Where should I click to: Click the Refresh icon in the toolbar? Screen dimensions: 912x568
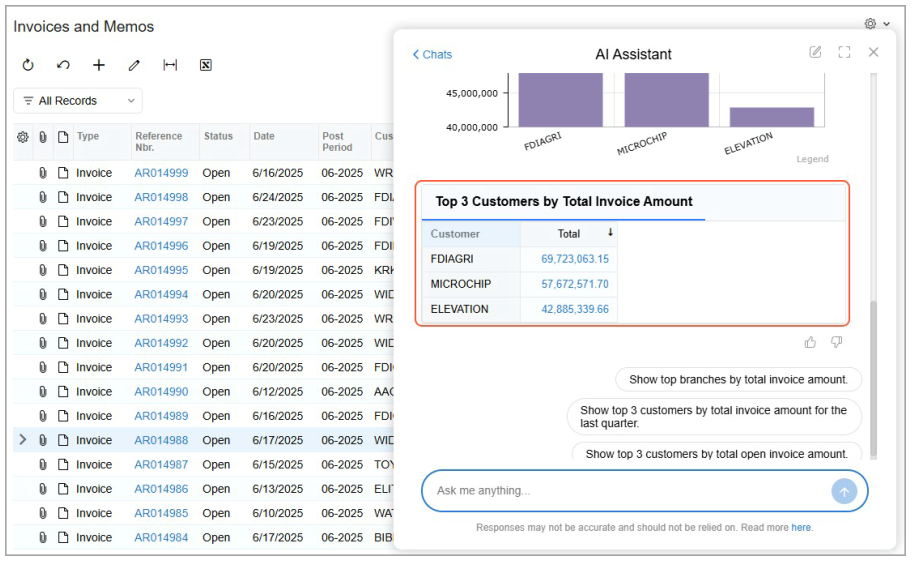tap(28, 65)
